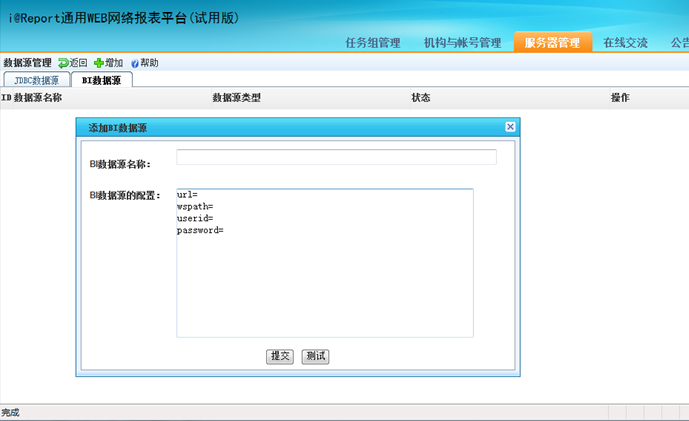Go to the 服务器管理 menu tab

[552, 42]
